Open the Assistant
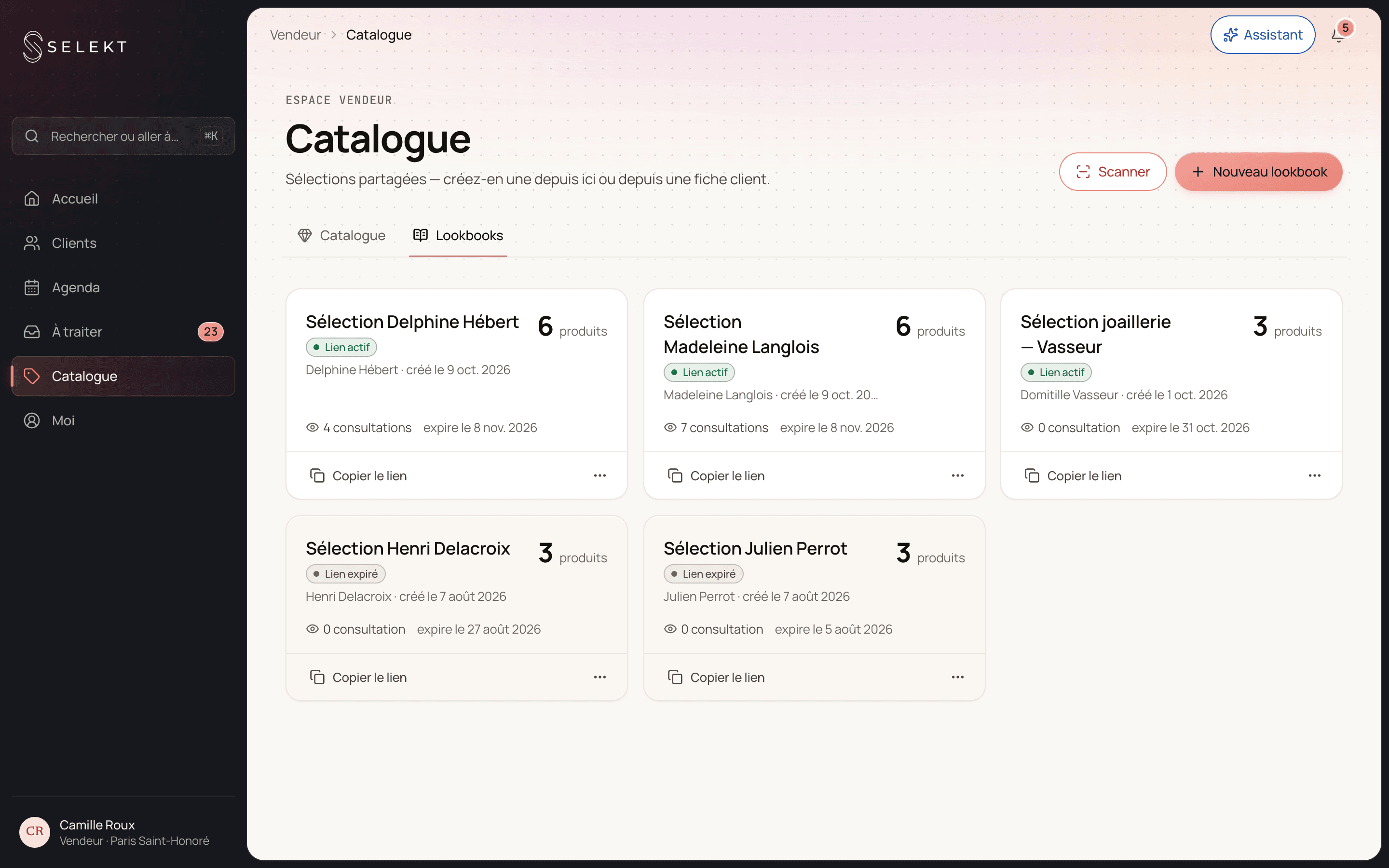The height and width of the screenshot is (868, 1389). [x=1263, y=35]
